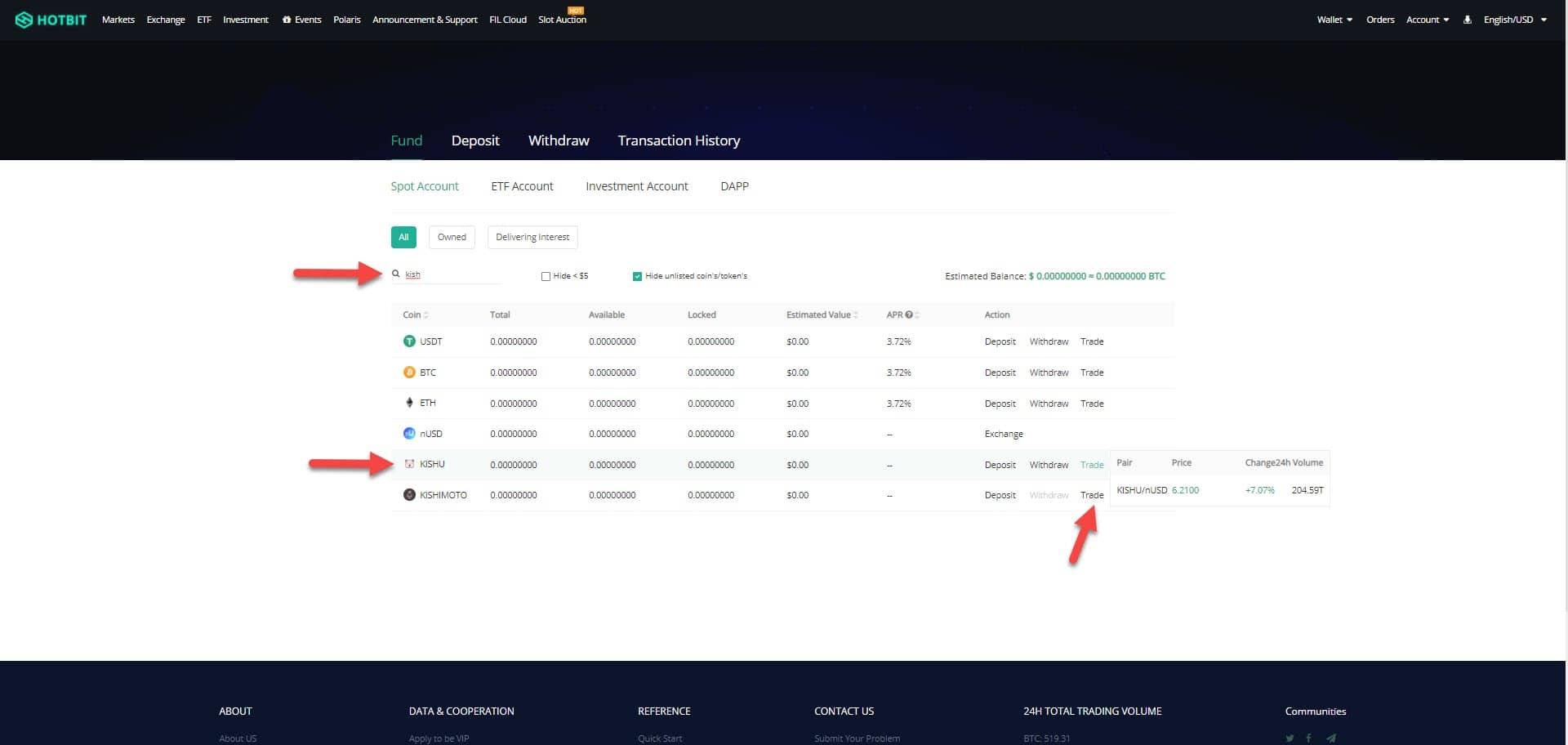The width and height of the screenshot is (1568, 745).
Task: Click Exchange in the nUSD row
Action: [1004, 434]
